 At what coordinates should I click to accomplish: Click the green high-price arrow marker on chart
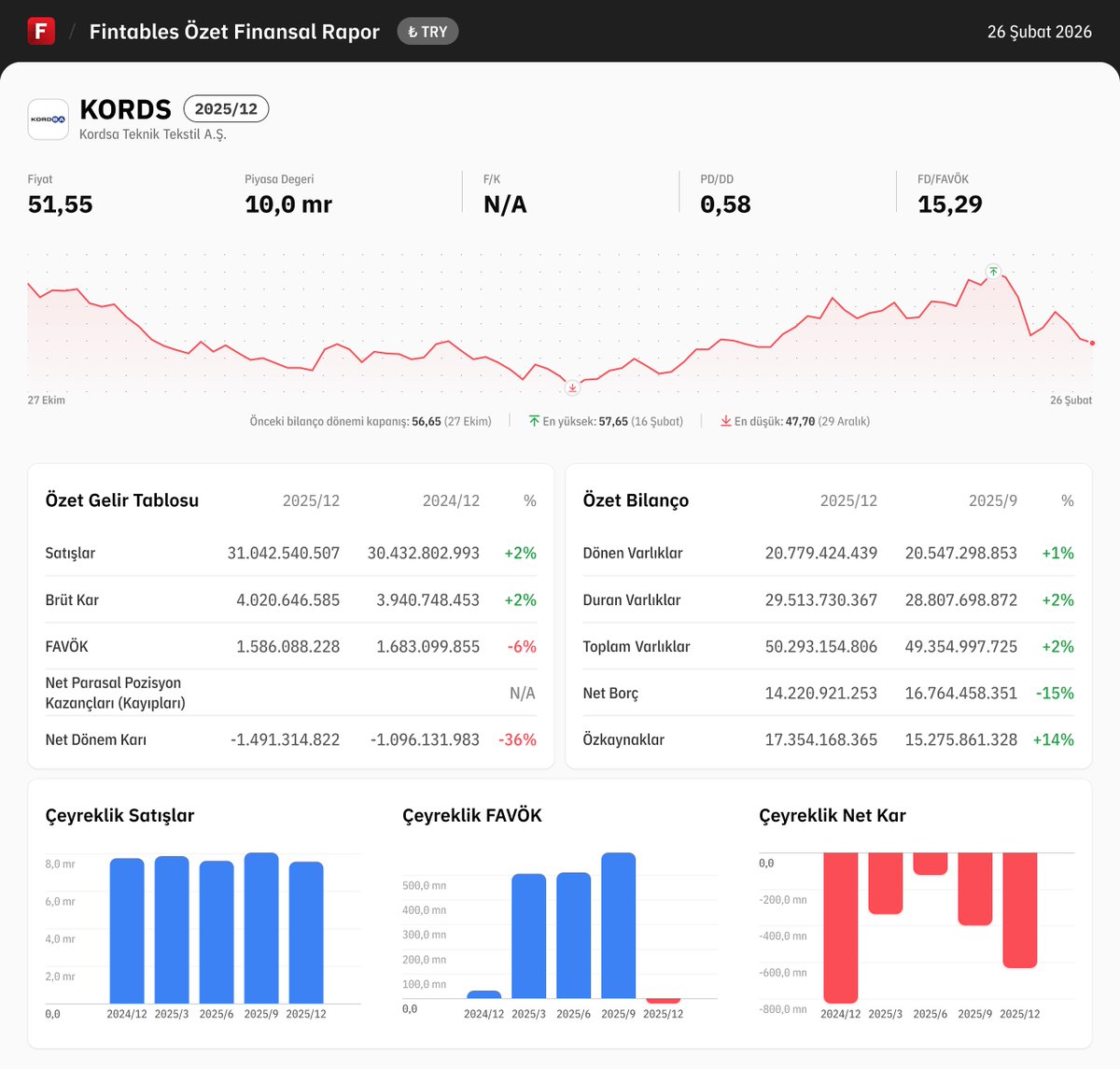(993, 272)
